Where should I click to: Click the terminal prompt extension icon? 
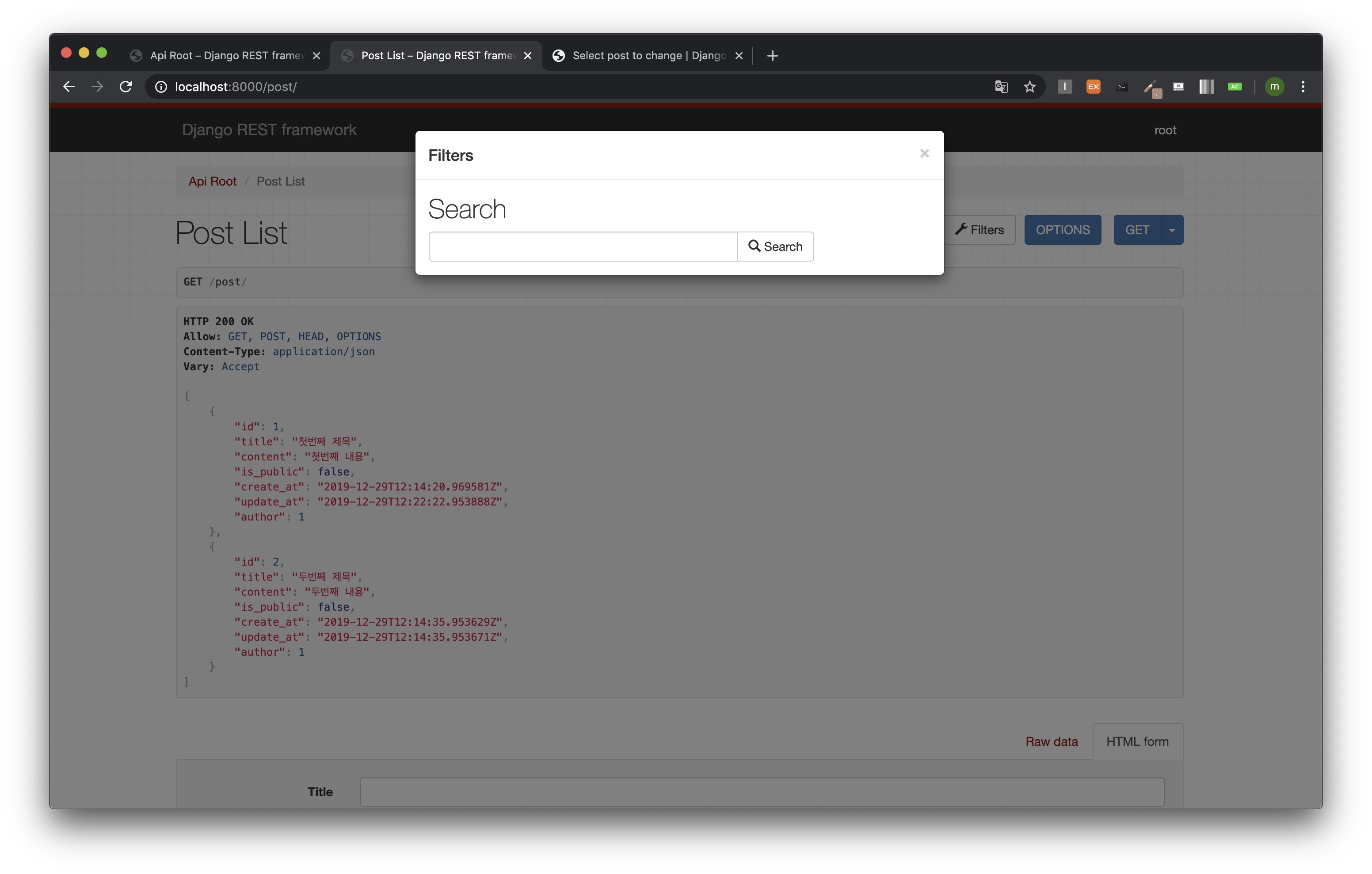point(1121,87)
